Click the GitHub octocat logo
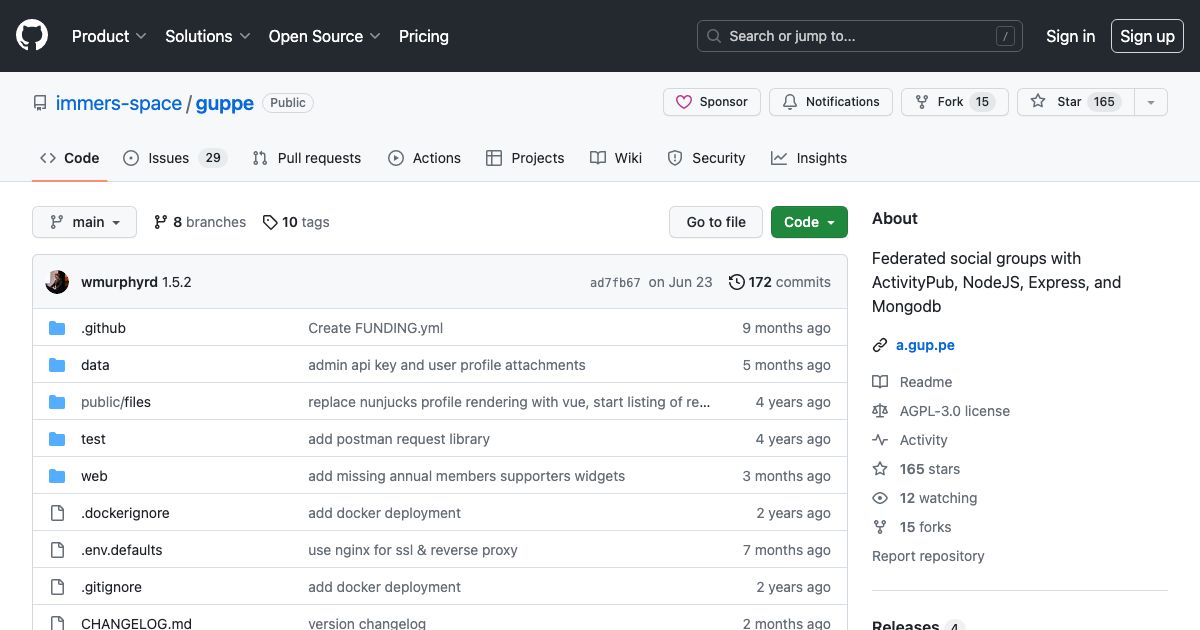The height and width of the screenshot is (630, 1200). point(31,35)
